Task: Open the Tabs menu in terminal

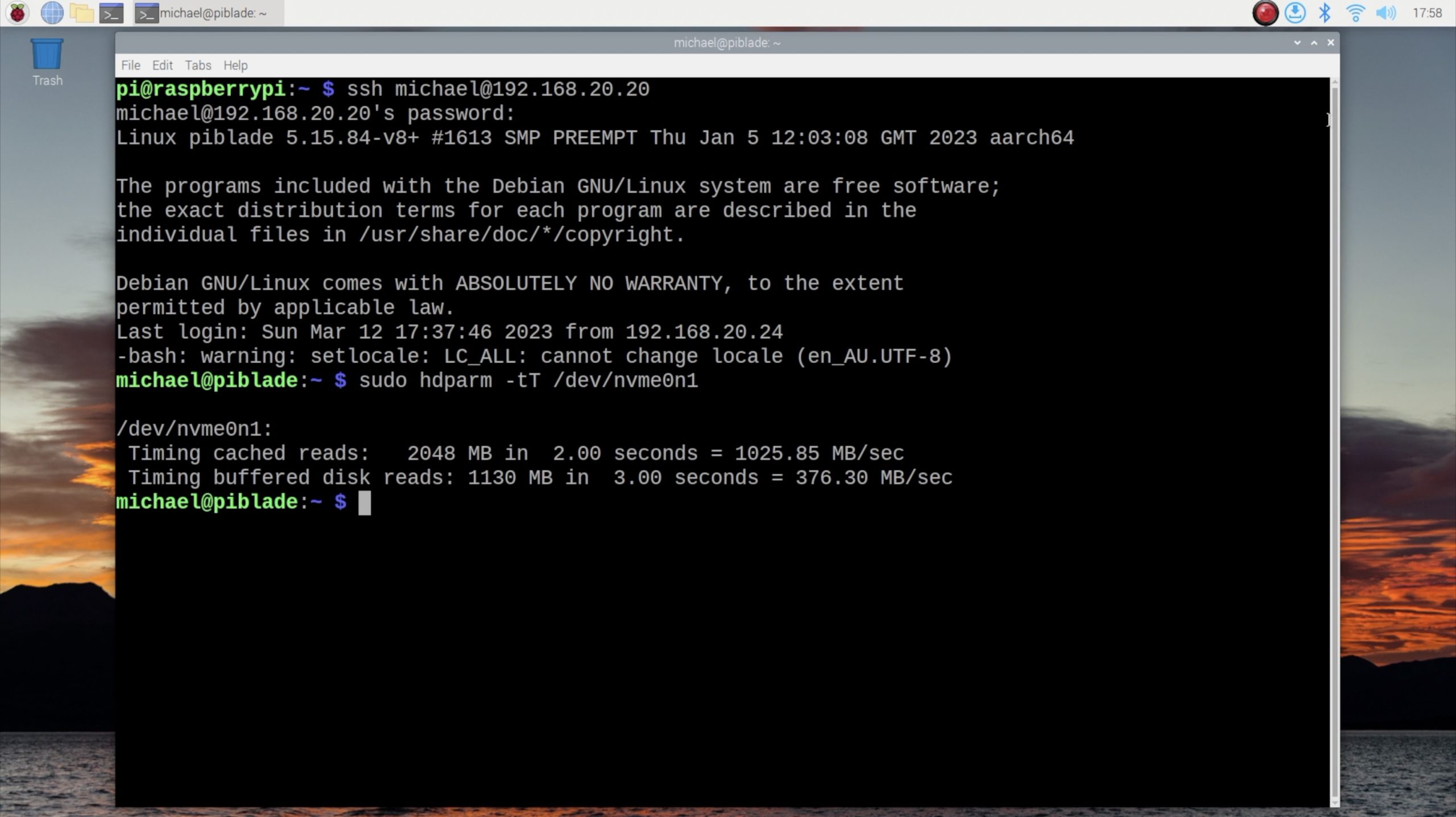Action: coord(197,65)
